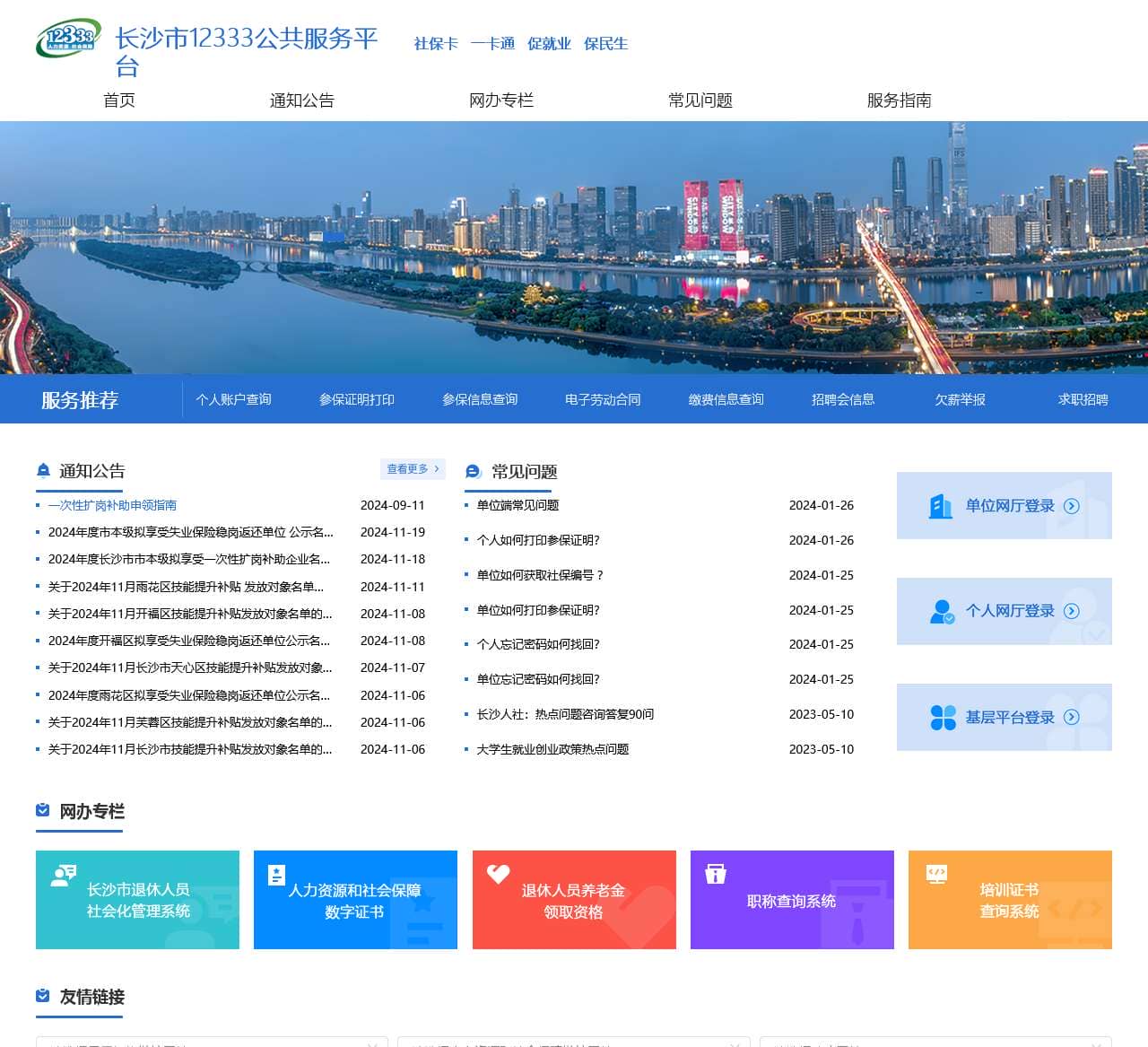Click the icon on 长沙市退休人员 card
1148x1047 pixels.
[63, 876]
